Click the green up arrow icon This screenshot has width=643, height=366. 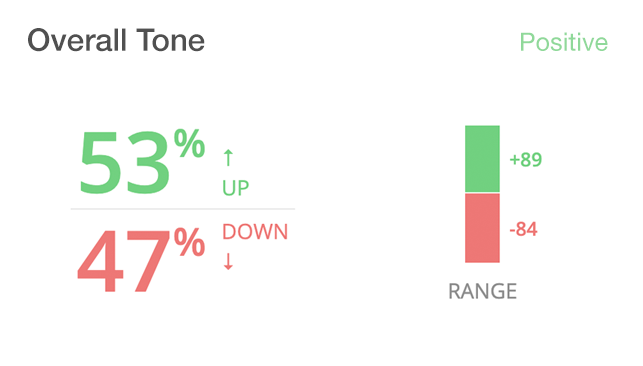tap(228, 158)
